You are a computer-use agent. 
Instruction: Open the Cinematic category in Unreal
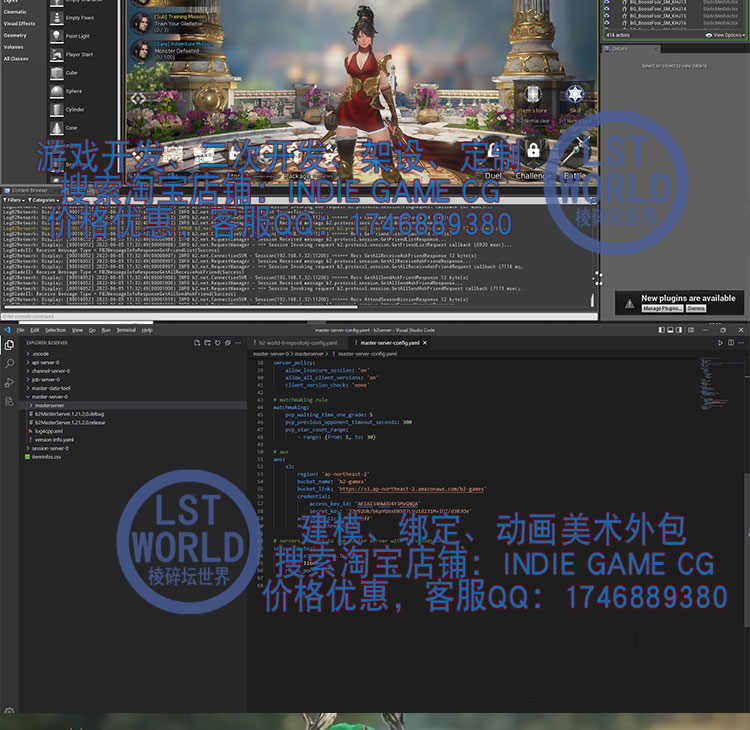coord(15,11)
